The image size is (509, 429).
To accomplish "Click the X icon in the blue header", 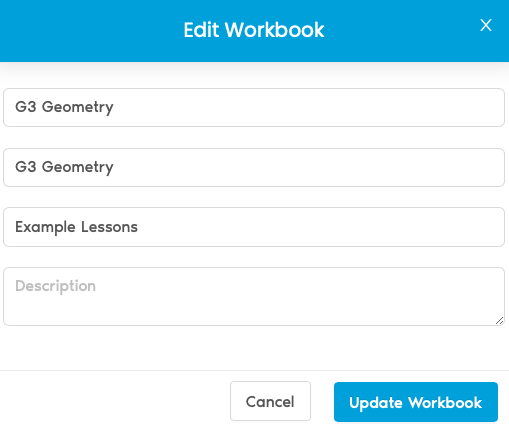I will click(x=486, y=25).
